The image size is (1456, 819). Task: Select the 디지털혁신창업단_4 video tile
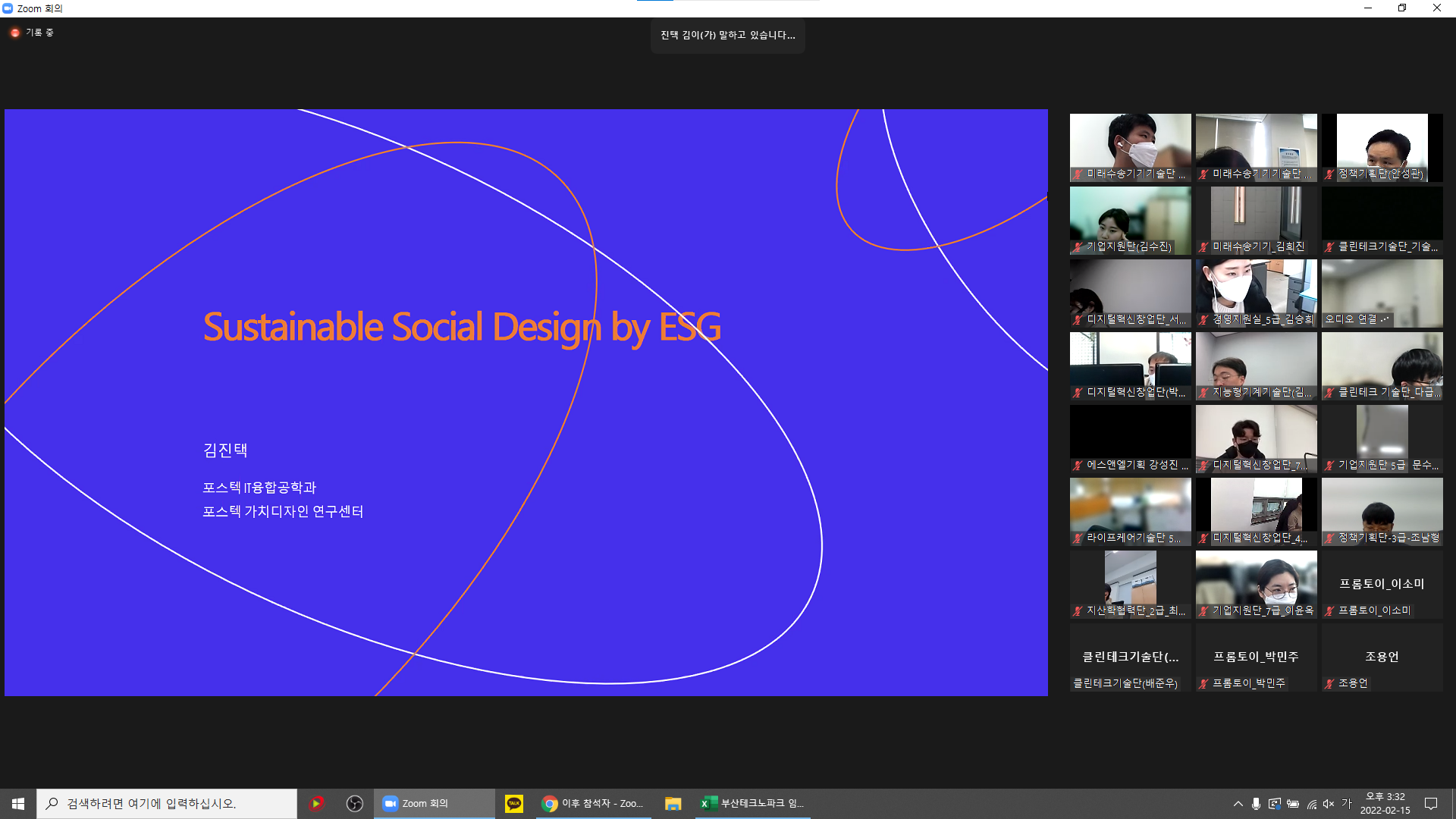click(x=1256, y=512)
